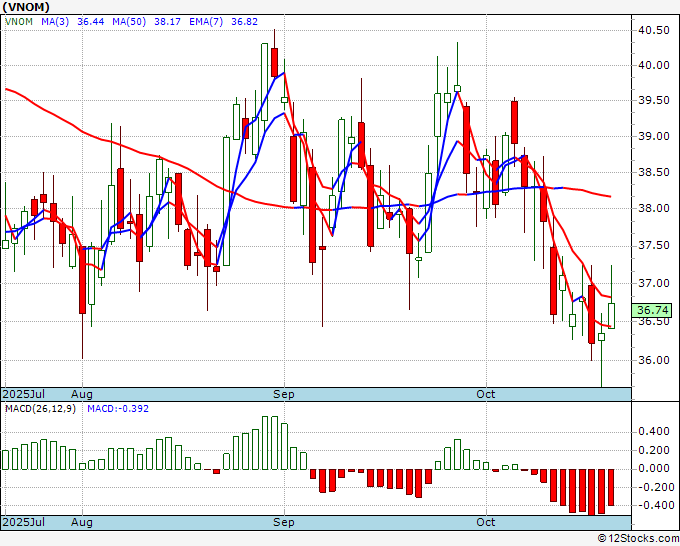Select the VNOM legend label
Image resolution: width=680 pixels, height=546 pixels.
19,21
